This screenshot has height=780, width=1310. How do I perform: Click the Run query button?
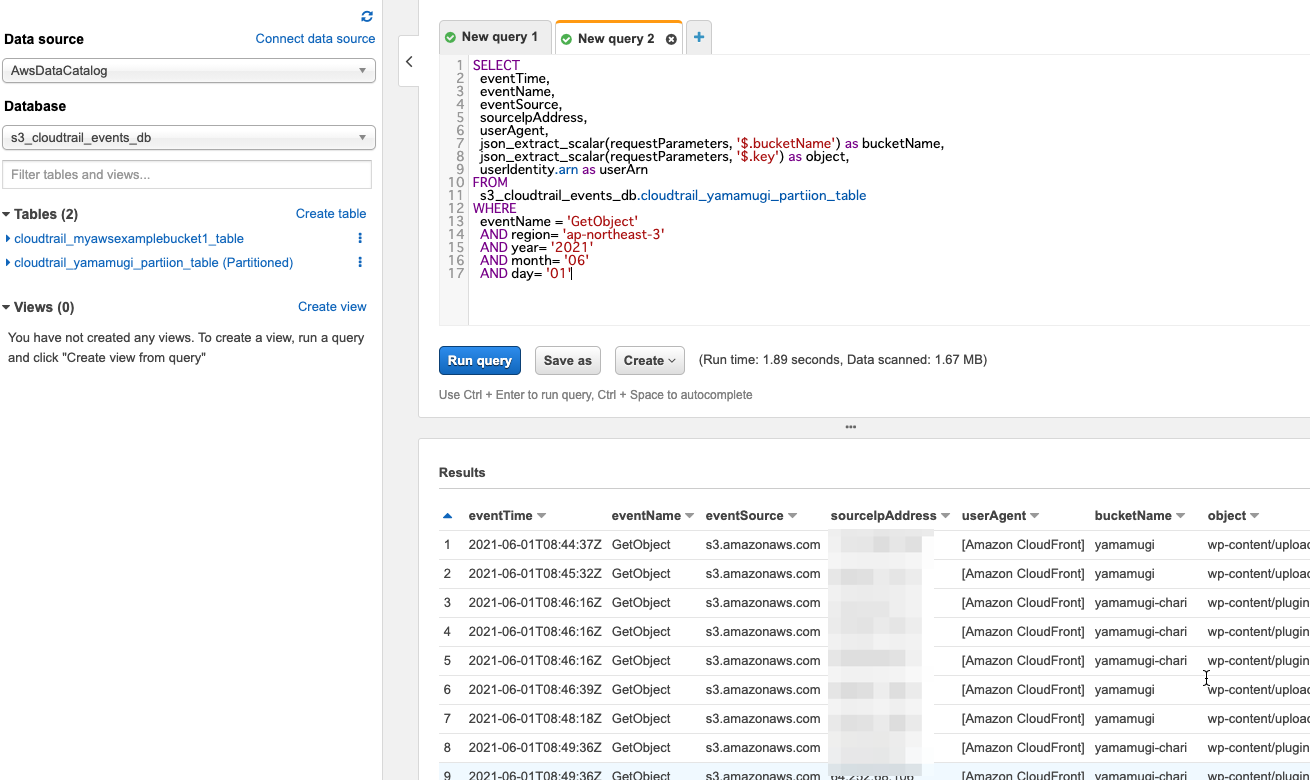pyautogui.click(x=480, y=360)
